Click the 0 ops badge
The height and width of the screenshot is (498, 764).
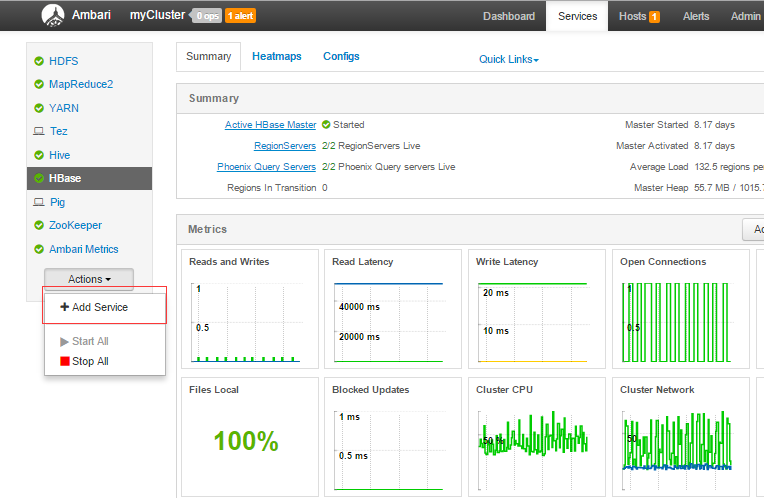coord(208,16)
